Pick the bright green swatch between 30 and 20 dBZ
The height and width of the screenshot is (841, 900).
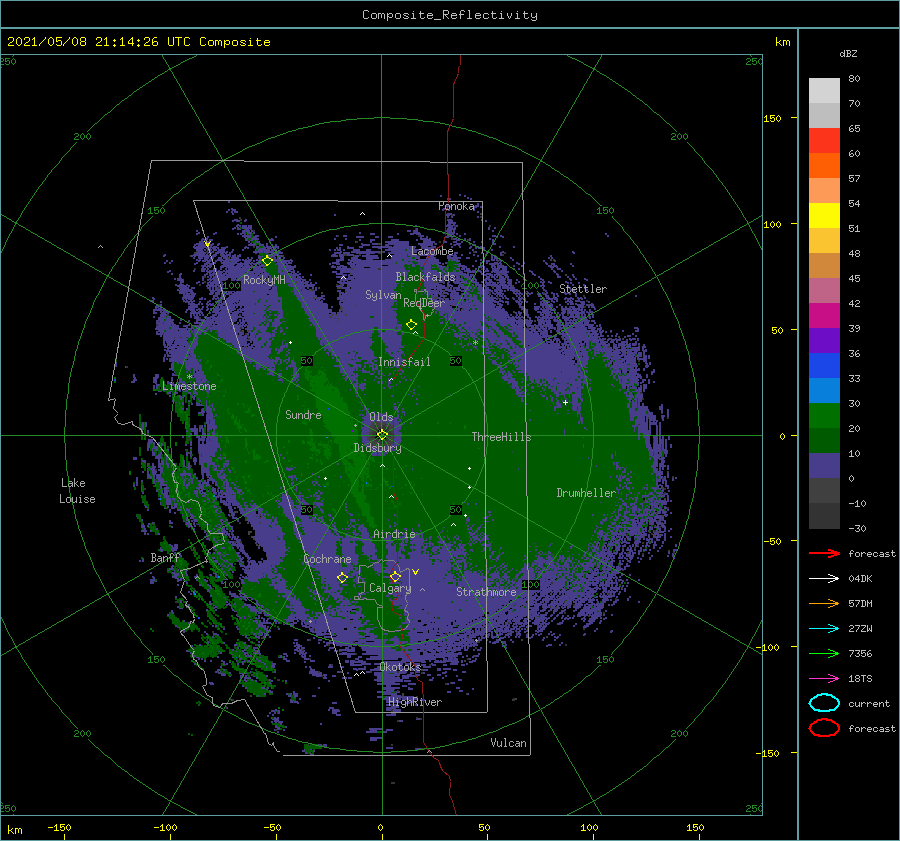pyautogui.click(x=824, y=416)
